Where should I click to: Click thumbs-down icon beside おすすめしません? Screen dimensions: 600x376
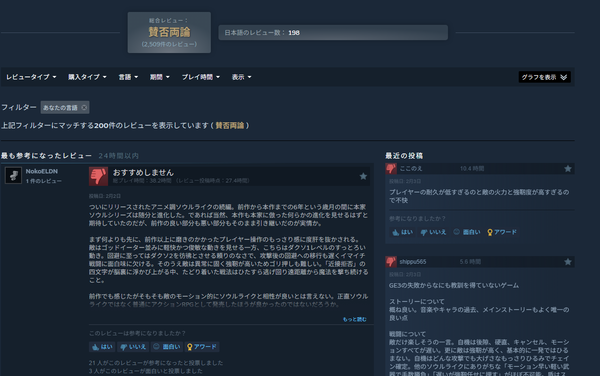(98, 176)
